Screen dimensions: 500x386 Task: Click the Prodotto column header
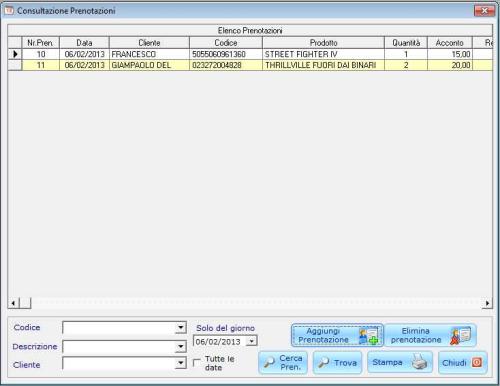tap(323, 43)
